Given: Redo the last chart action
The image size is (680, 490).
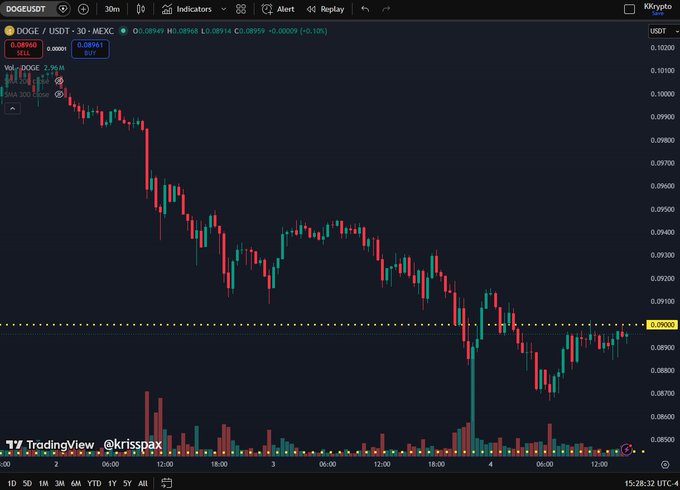Looking at the screenshot, I should point(386,9).
